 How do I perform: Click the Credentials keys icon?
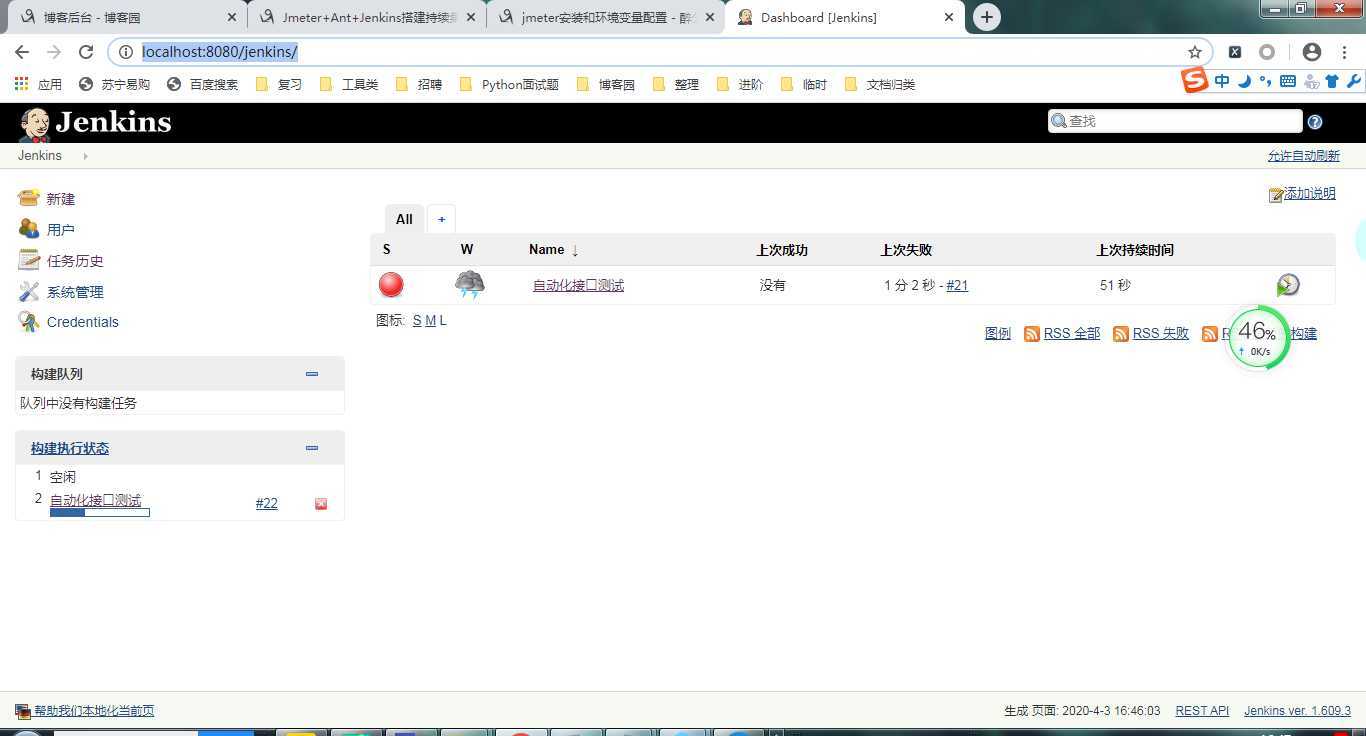click(x=29, y=321)
